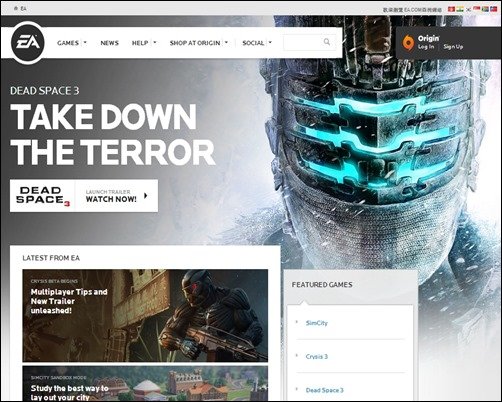This screenshot has height=402, width=502.
Task: Open the HELP menu
Action: [x=140, y=43]
